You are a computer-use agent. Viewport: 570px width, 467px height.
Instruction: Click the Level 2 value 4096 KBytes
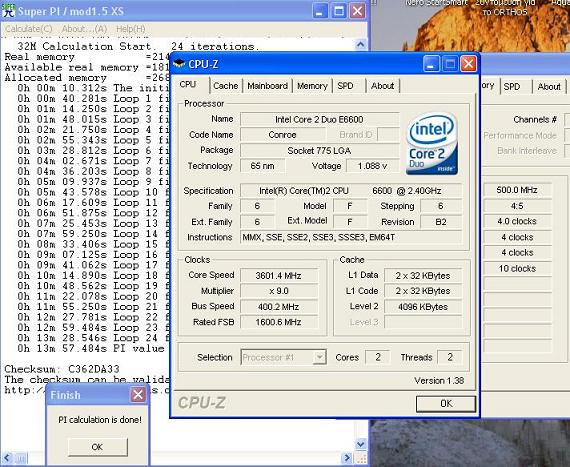[423, 306]
